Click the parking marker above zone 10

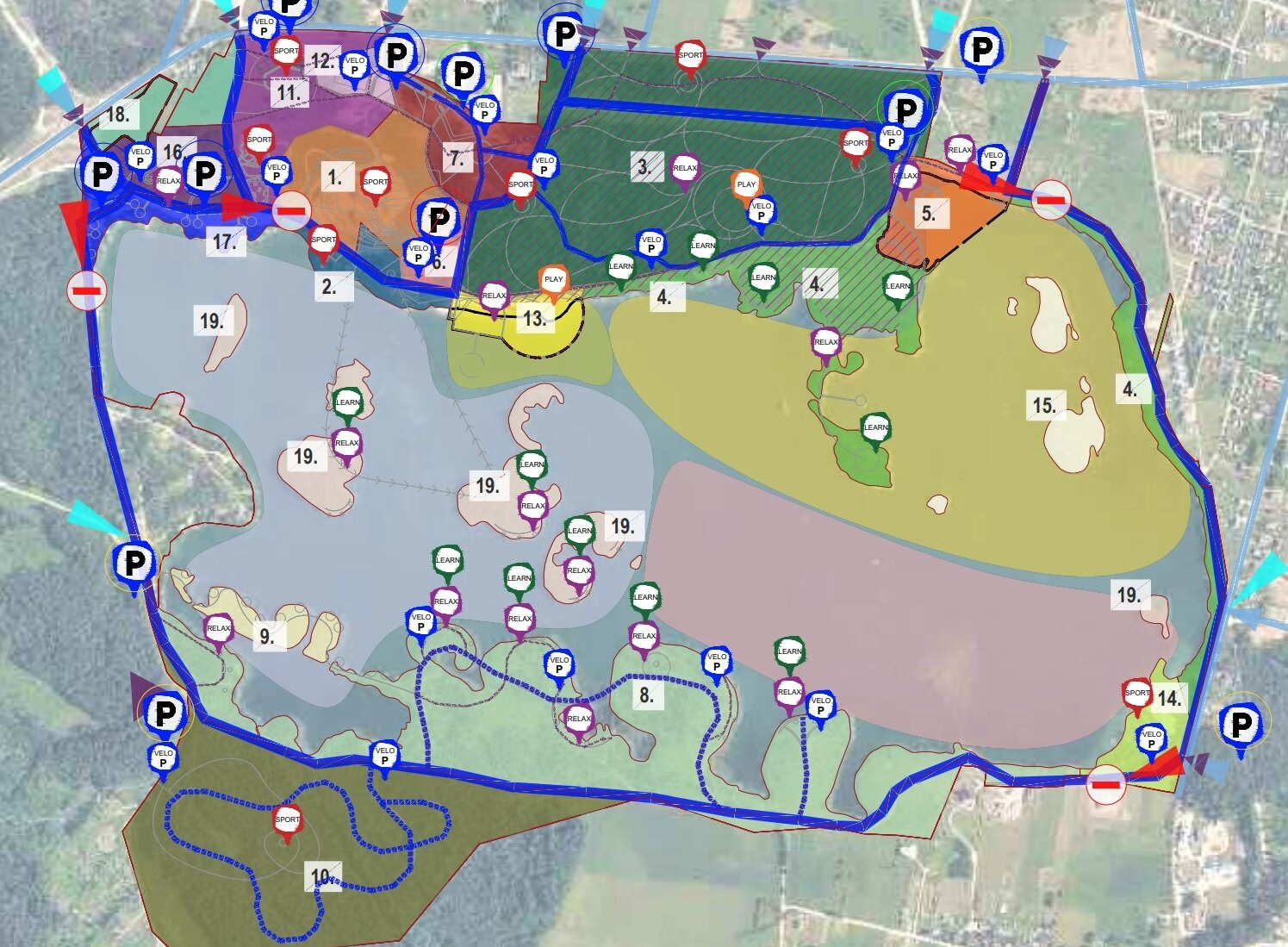pyautogui.click(x=164, y=713)
